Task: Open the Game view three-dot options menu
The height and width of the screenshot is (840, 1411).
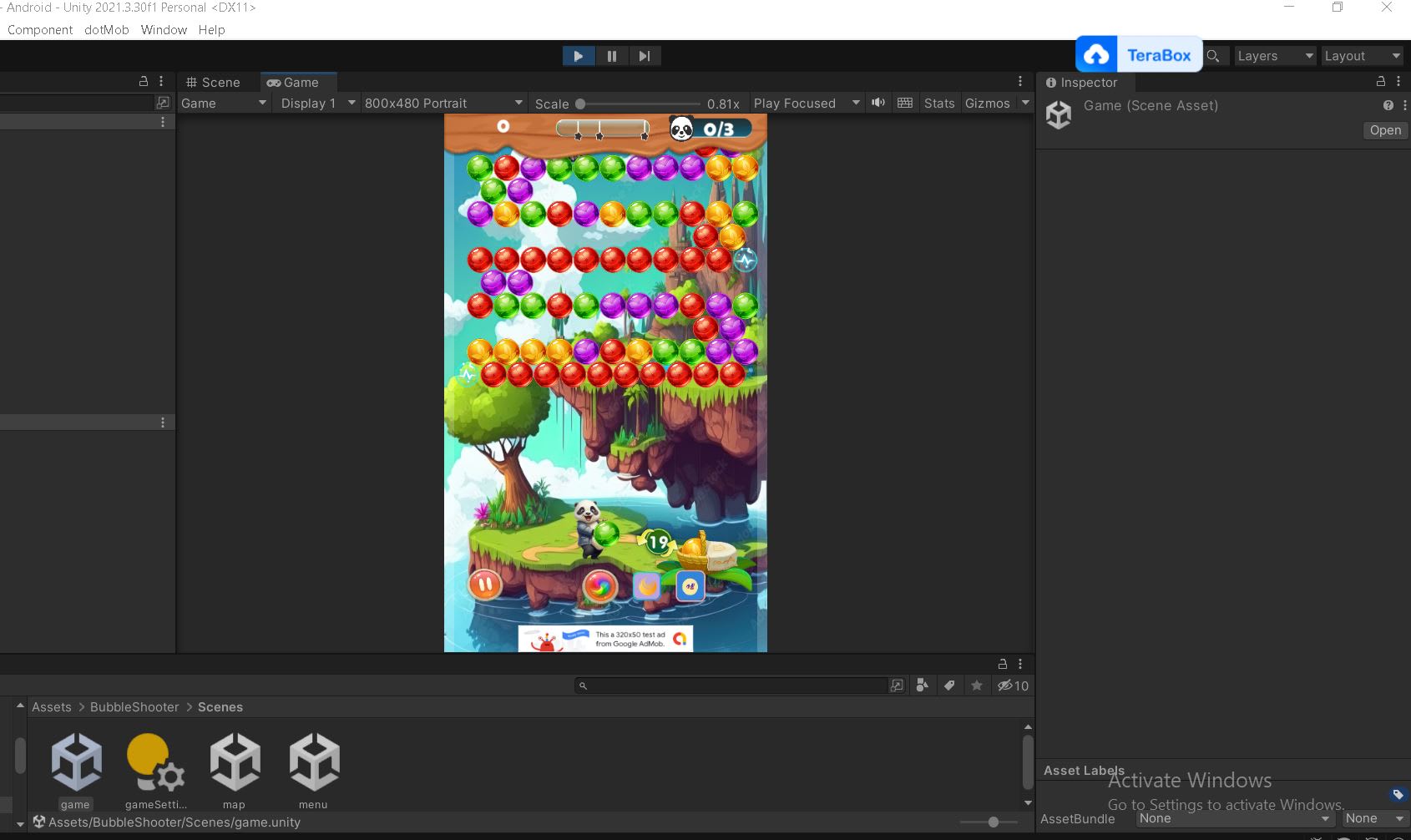Action: coord(1020,81)
